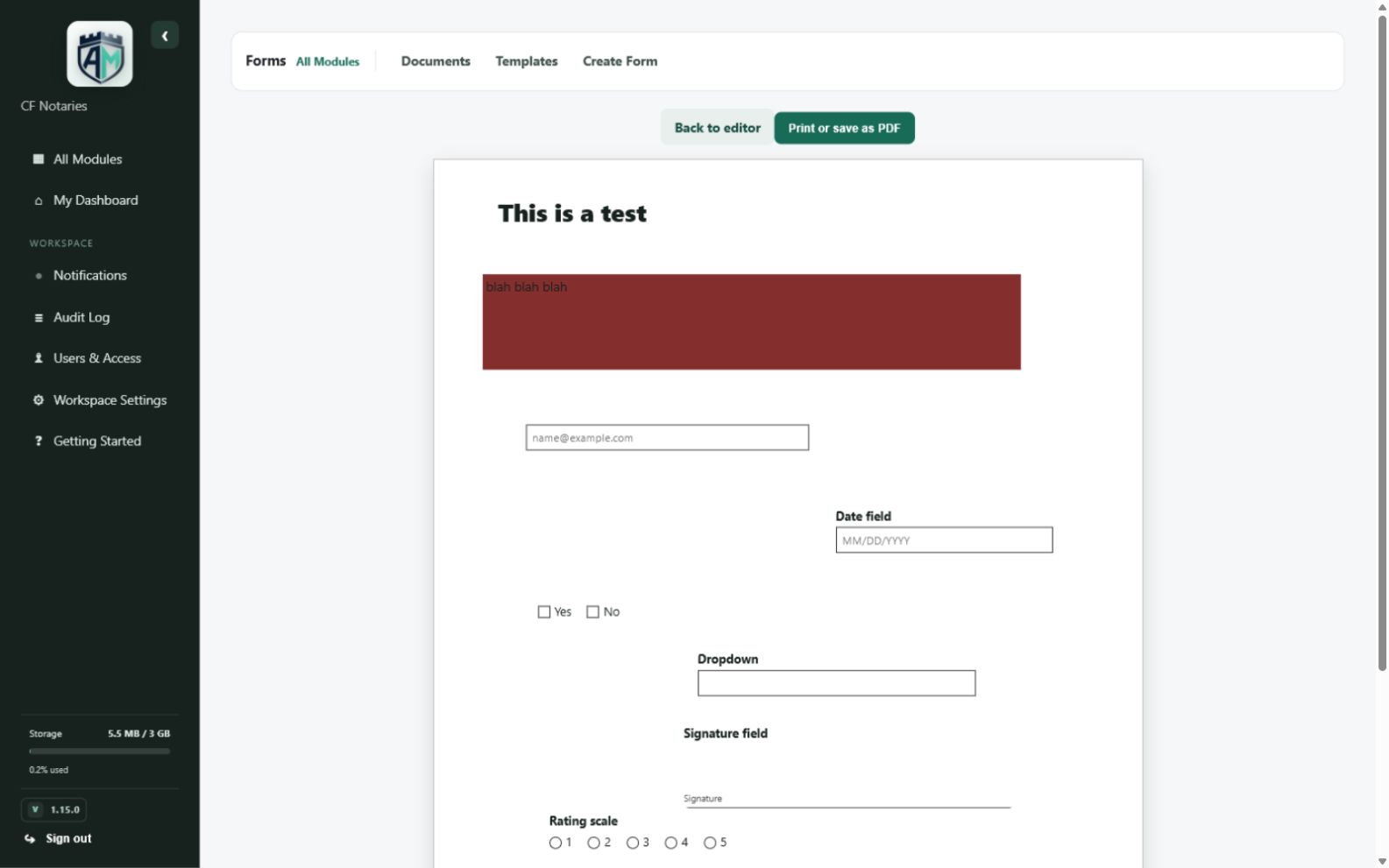Viewport: 1389px width, 868px height.
Task: Click the Back to editor button
Action: click(718, 128)
